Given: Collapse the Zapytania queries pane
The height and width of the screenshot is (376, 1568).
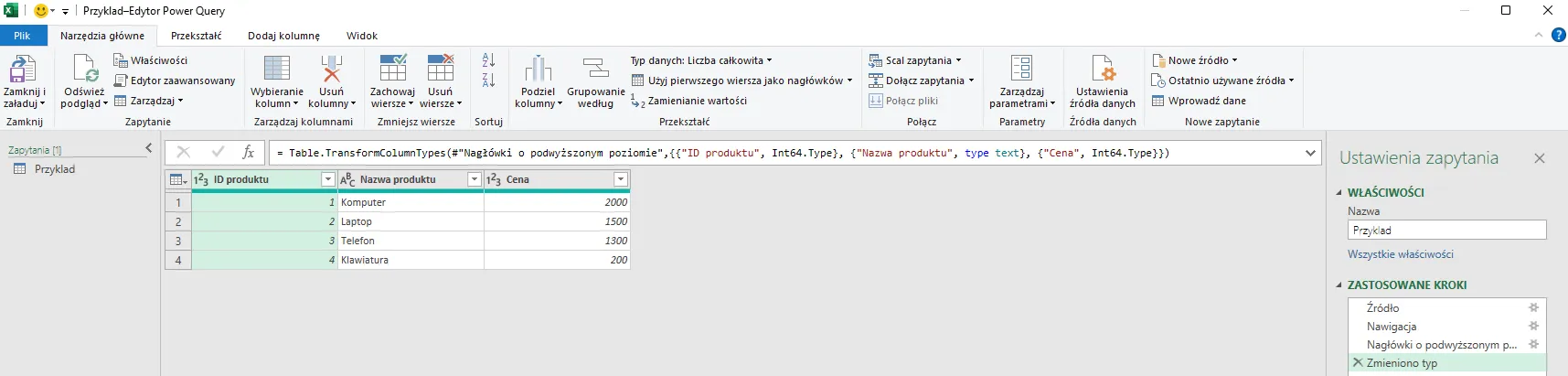Looking at the screenshot, I should [149, 148].
